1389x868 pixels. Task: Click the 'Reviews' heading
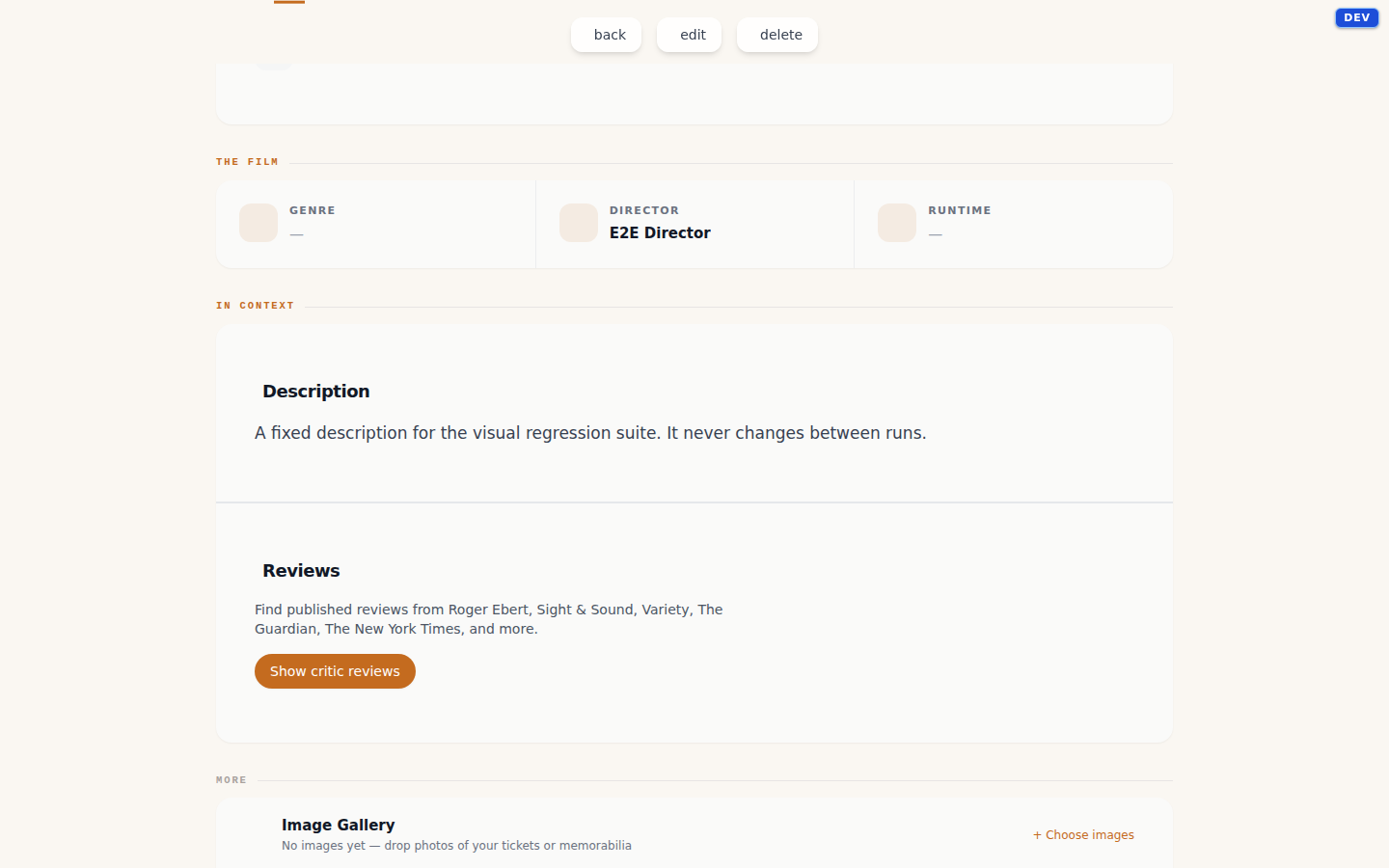click(301, 571)
